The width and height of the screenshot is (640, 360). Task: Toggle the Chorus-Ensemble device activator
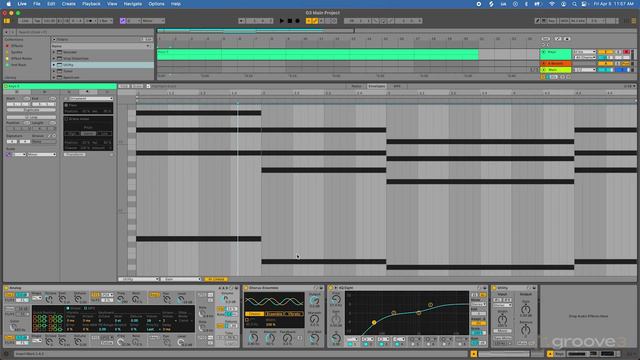pyautogui.click(x=246, y=288)
